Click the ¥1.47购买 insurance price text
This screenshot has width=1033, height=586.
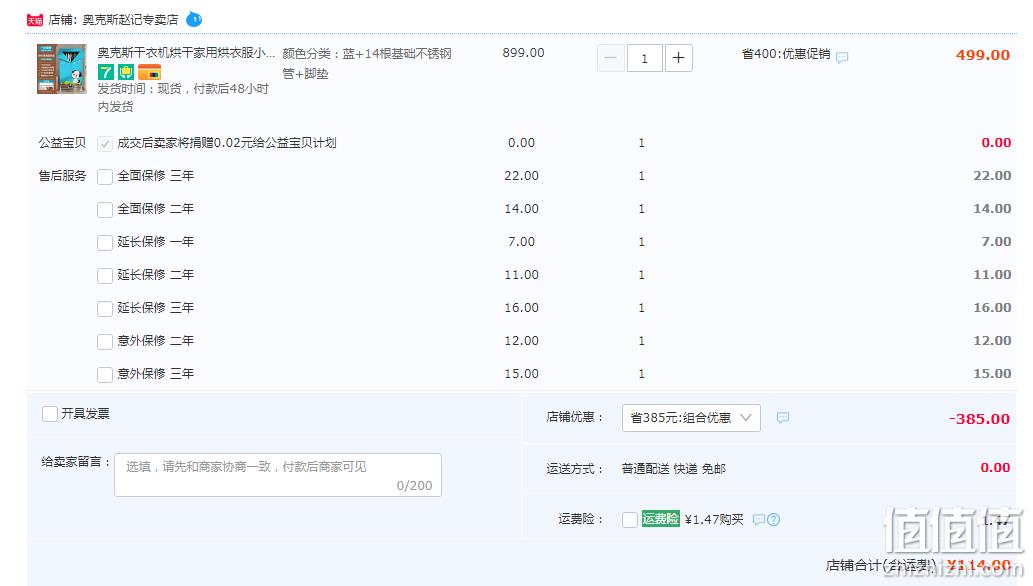714,519
